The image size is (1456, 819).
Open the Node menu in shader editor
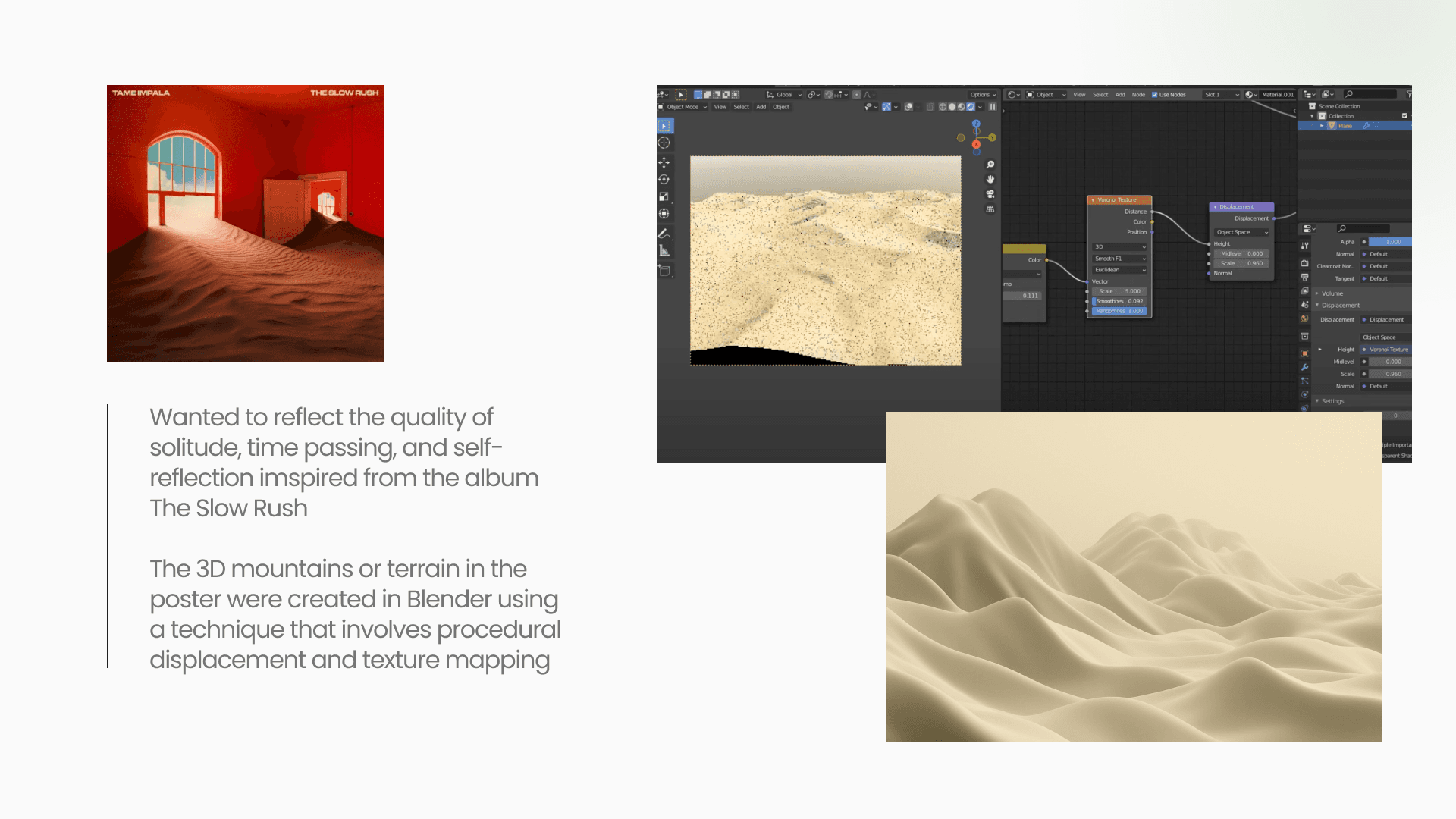[x=1138, y=95]
